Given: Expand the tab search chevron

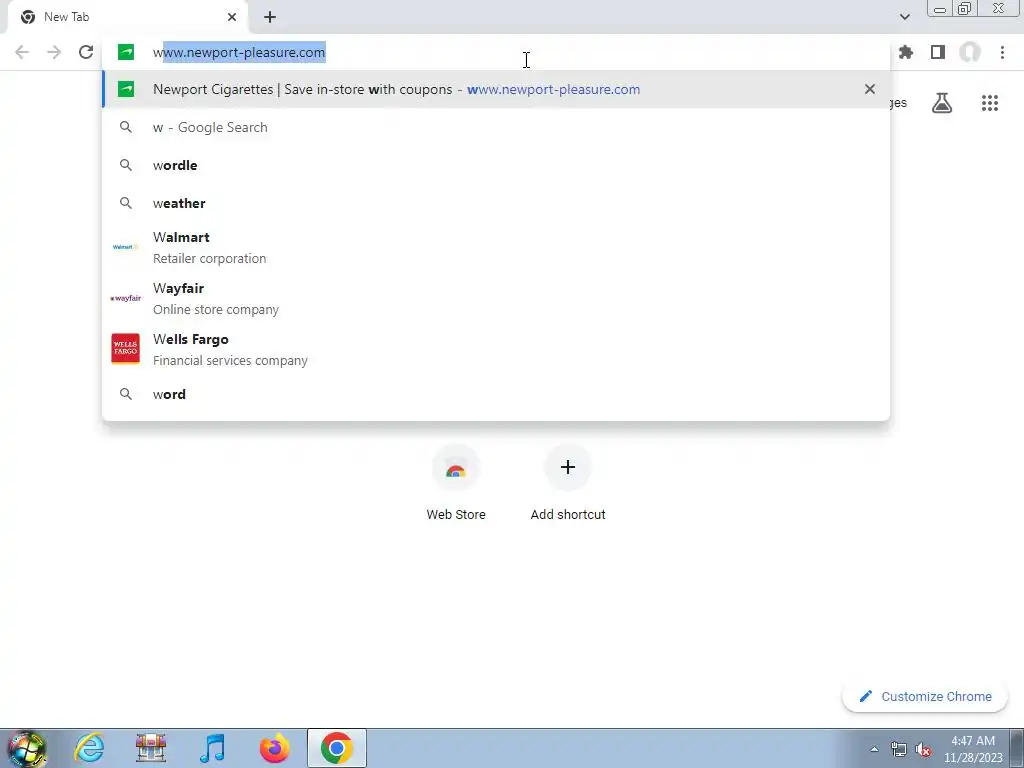Looking at the screenshot, I should pyautogui.click(x=904, y=17).
